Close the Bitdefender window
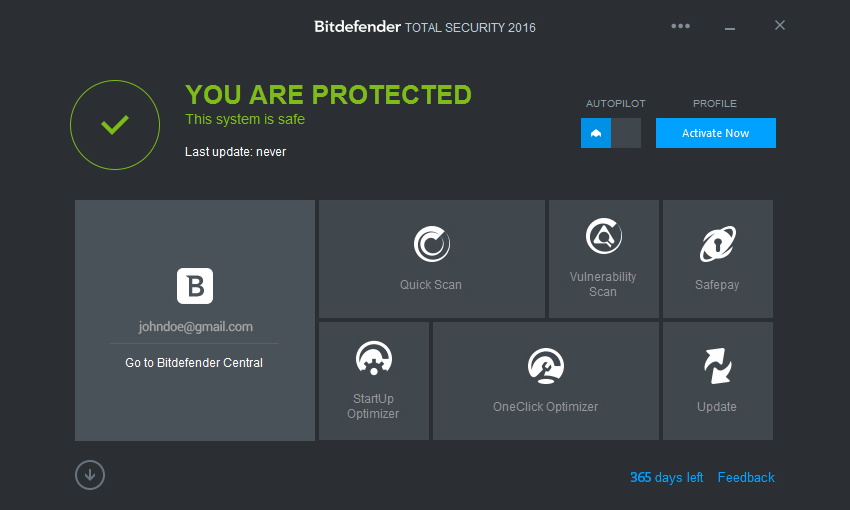The image size is (850, 510). click(x=780, y=25)
